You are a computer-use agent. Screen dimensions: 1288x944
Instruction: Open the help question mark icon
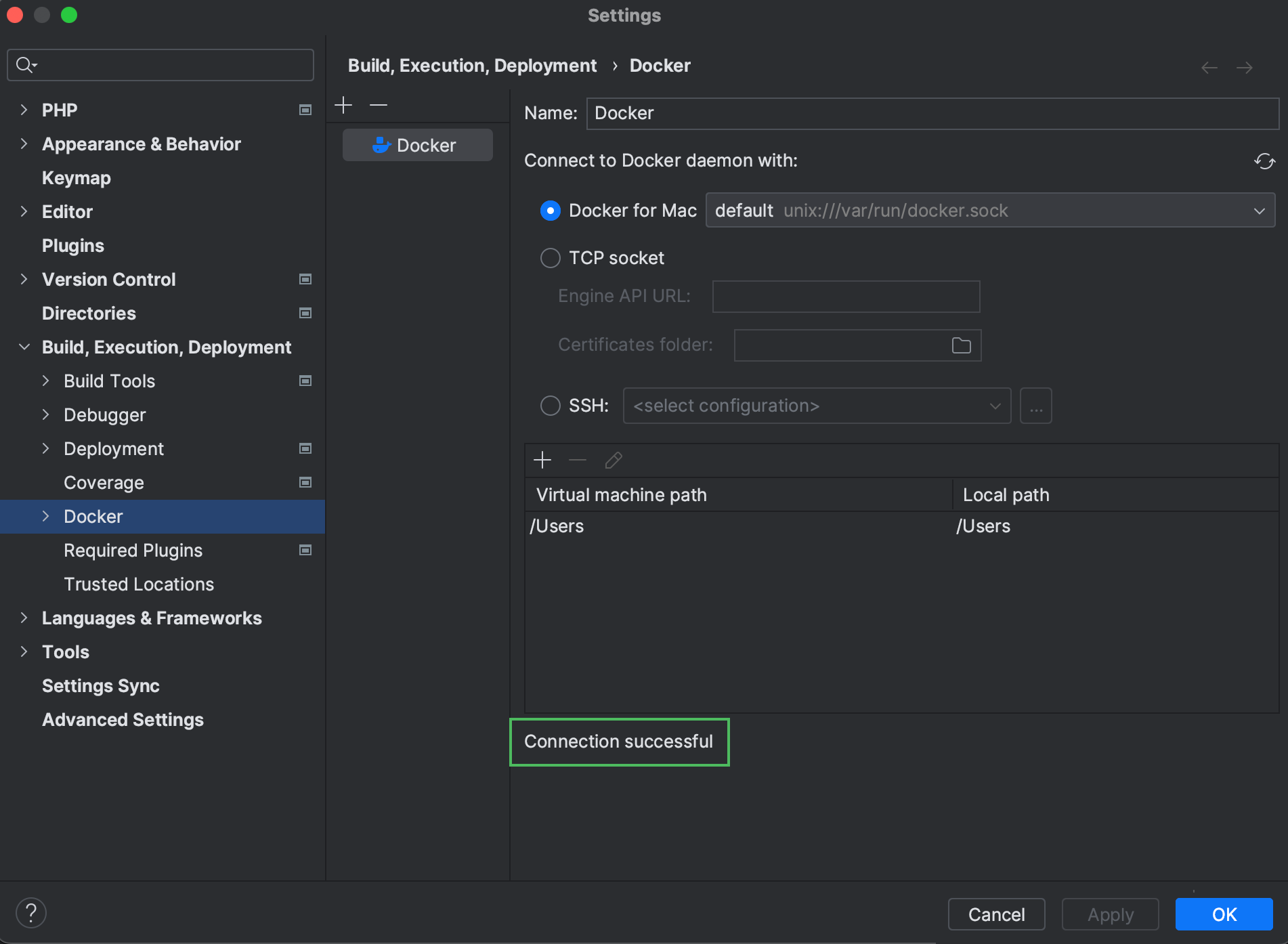click(x=30, y=912)
